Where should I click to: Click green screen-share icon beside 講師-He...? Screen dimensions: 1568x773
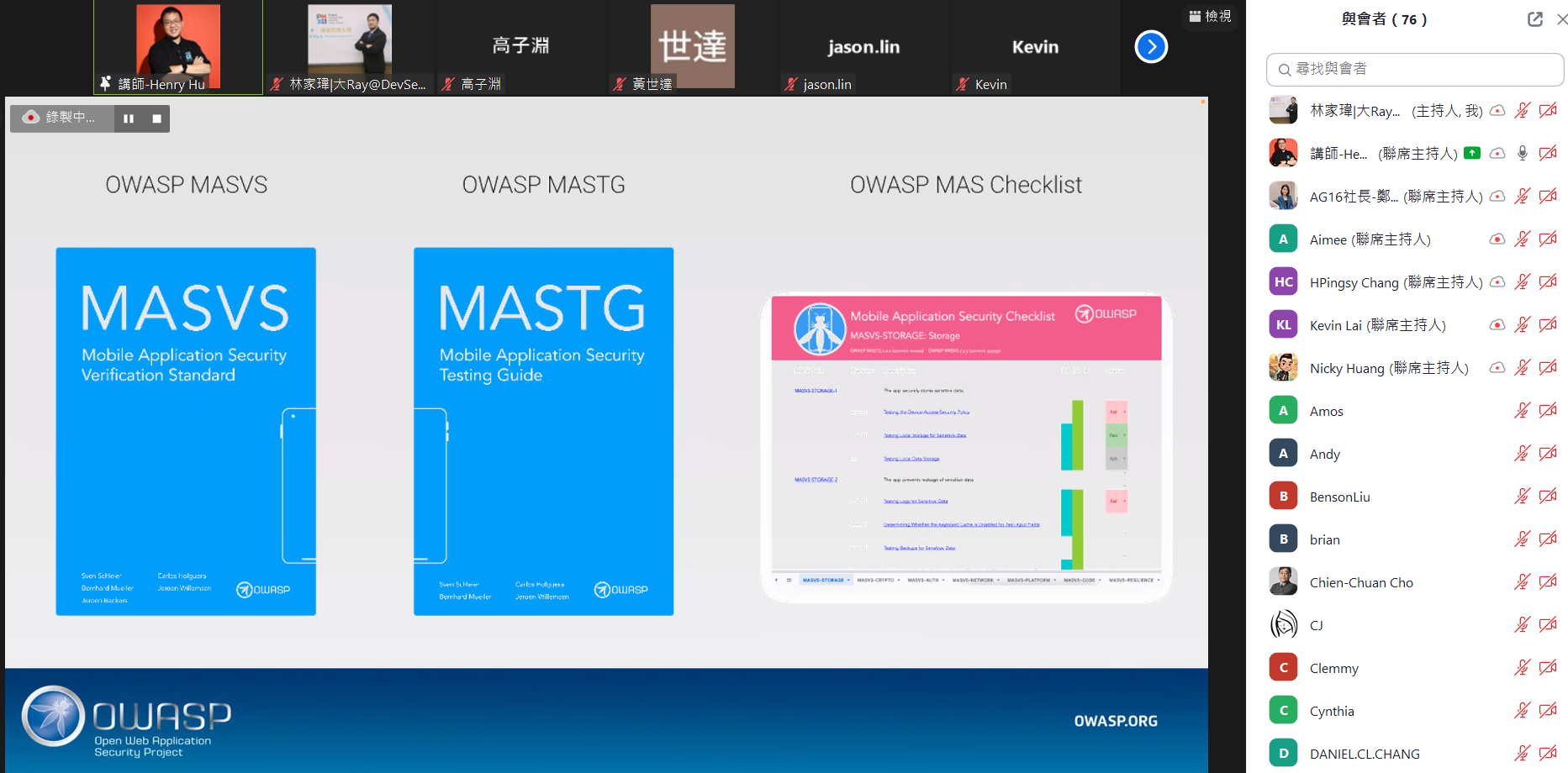1471,153
